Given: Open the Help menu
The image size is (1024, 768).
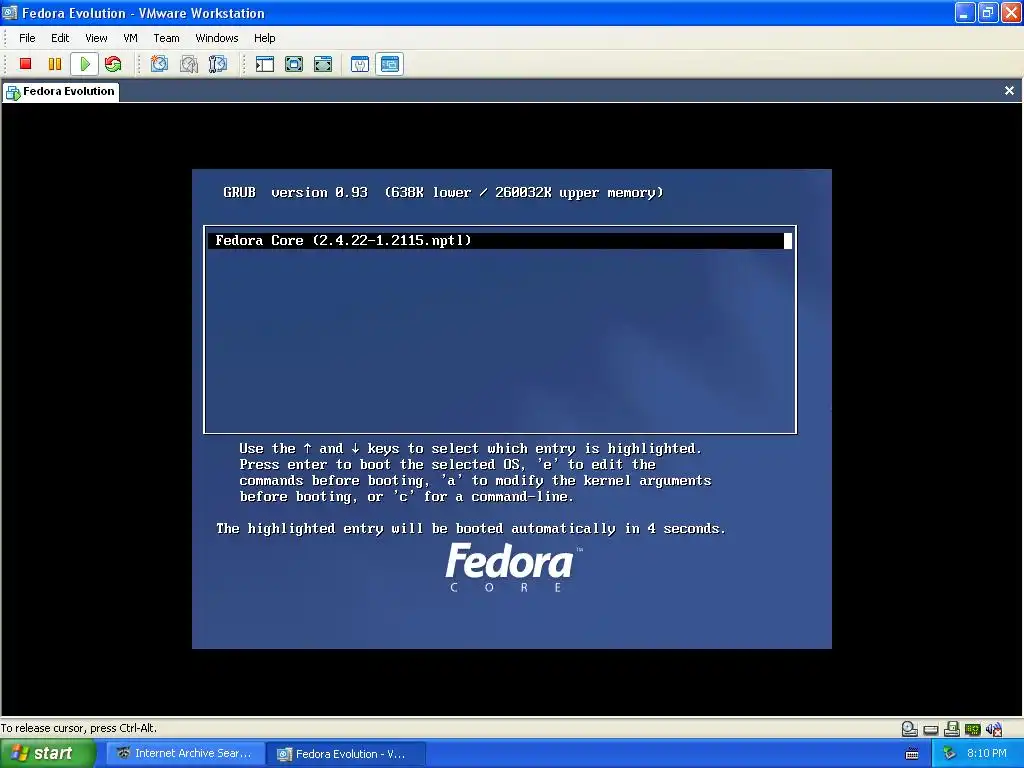Looking at the screenshot, I should [x=264, y=38].
